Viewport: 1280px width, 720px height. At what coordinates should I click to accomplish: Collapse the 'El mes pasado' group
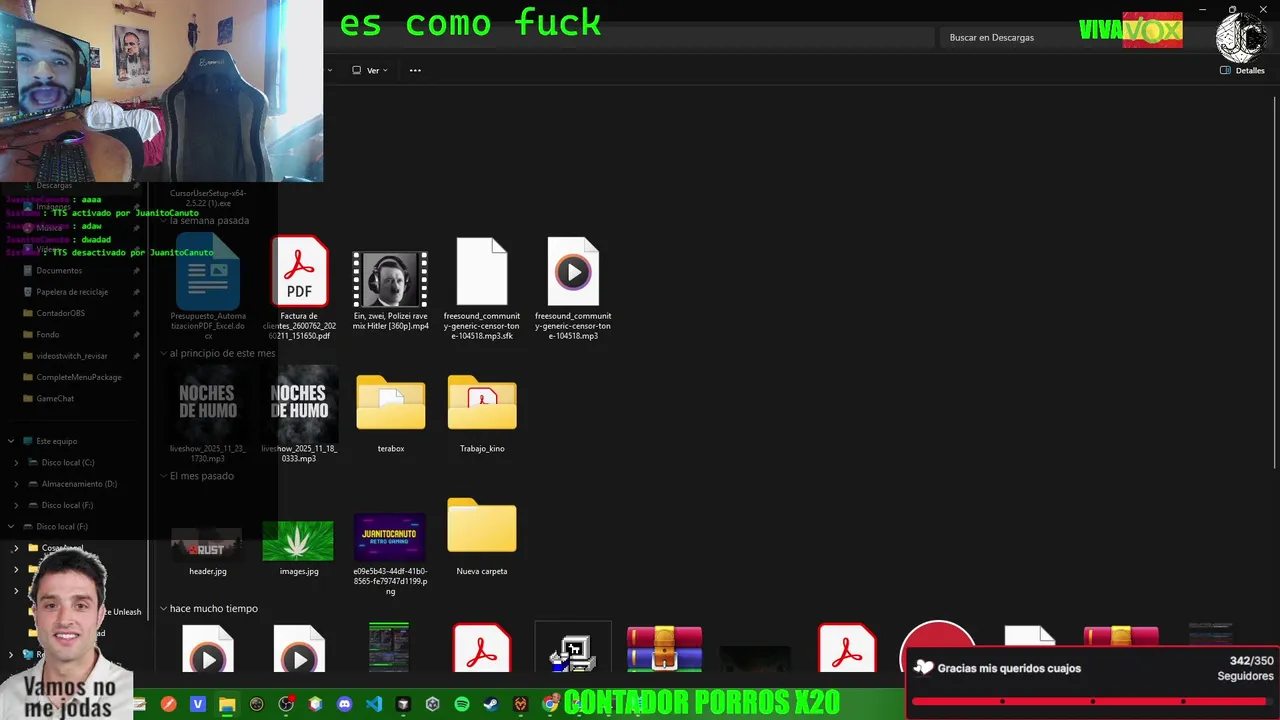[164, 476]
